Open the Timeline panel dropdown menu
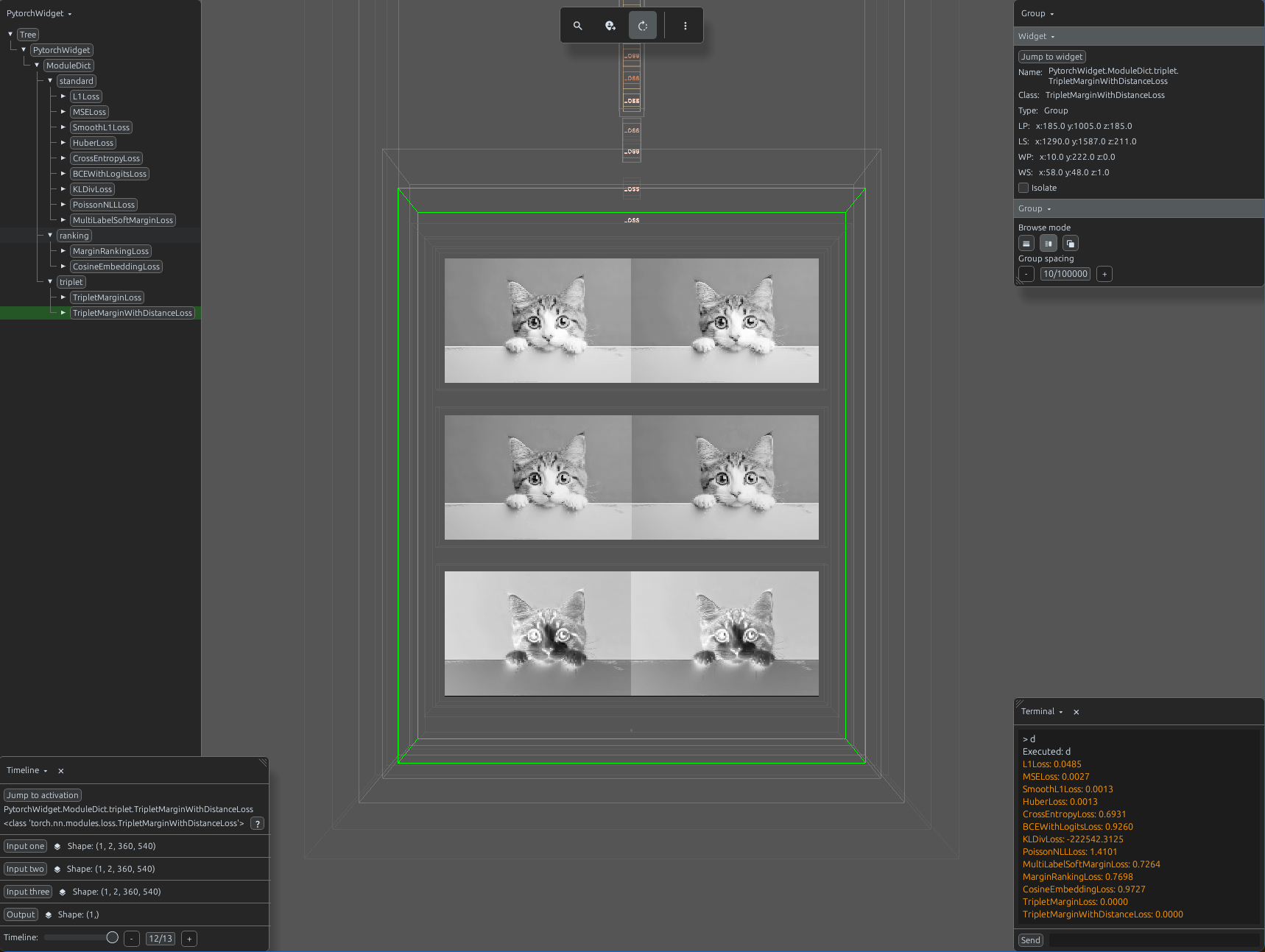Image resolution: width=1265 pixels, height=952 pixels. pyautogui.click(x=27, y=771)
